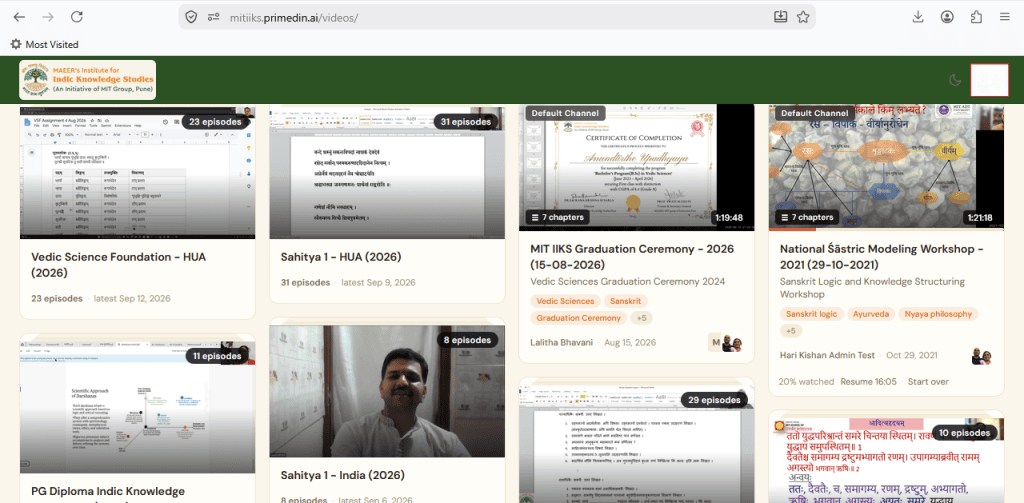Click the M avatar on Graduation card
The width and height of the screenshot is (1024, 503).
(x=716, y=342)
